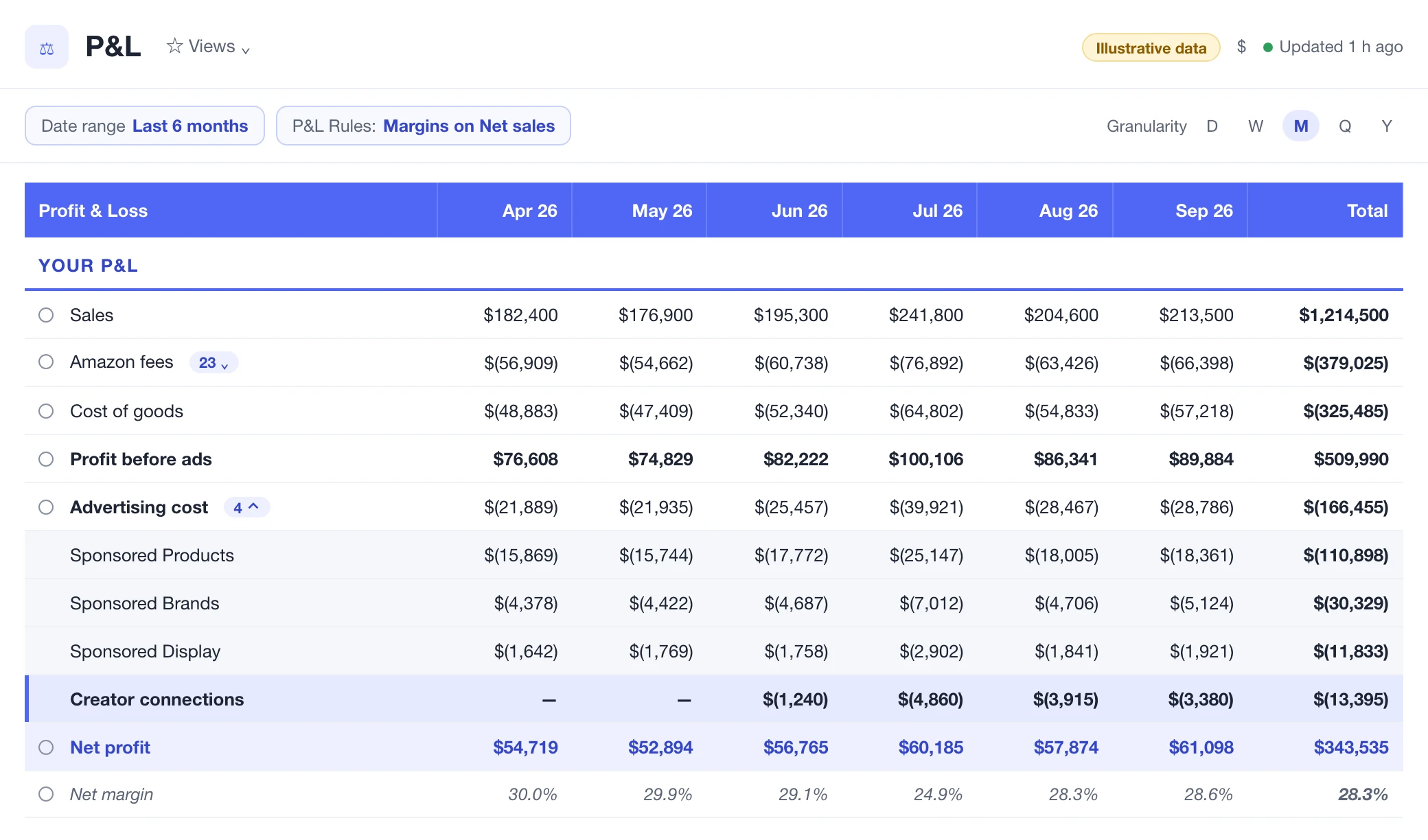Click the Updated 1 h ago text
The image size is (1428, 840).
(1341, 47)
